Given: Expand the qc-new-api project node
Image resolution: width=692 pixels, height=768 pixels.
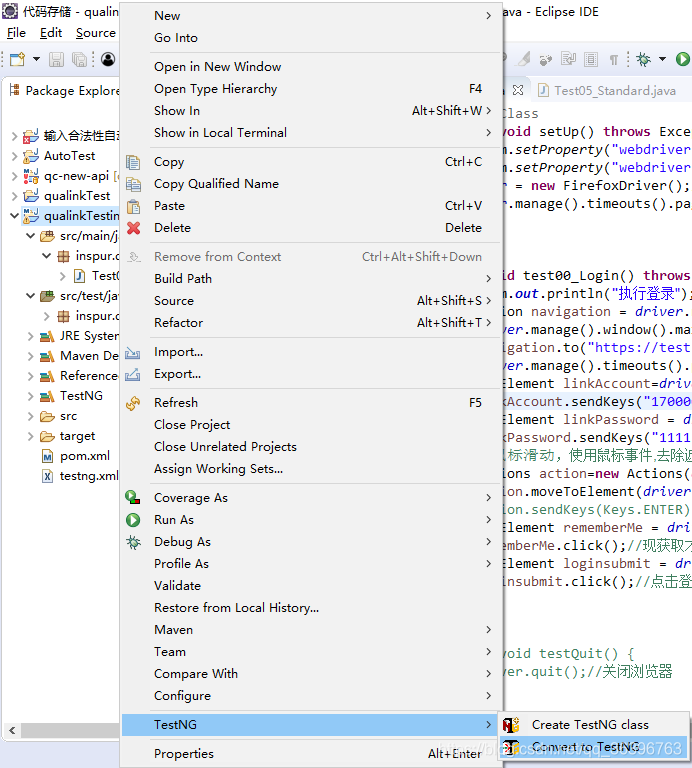Looking at the screenshot, I should coord(14,176).
